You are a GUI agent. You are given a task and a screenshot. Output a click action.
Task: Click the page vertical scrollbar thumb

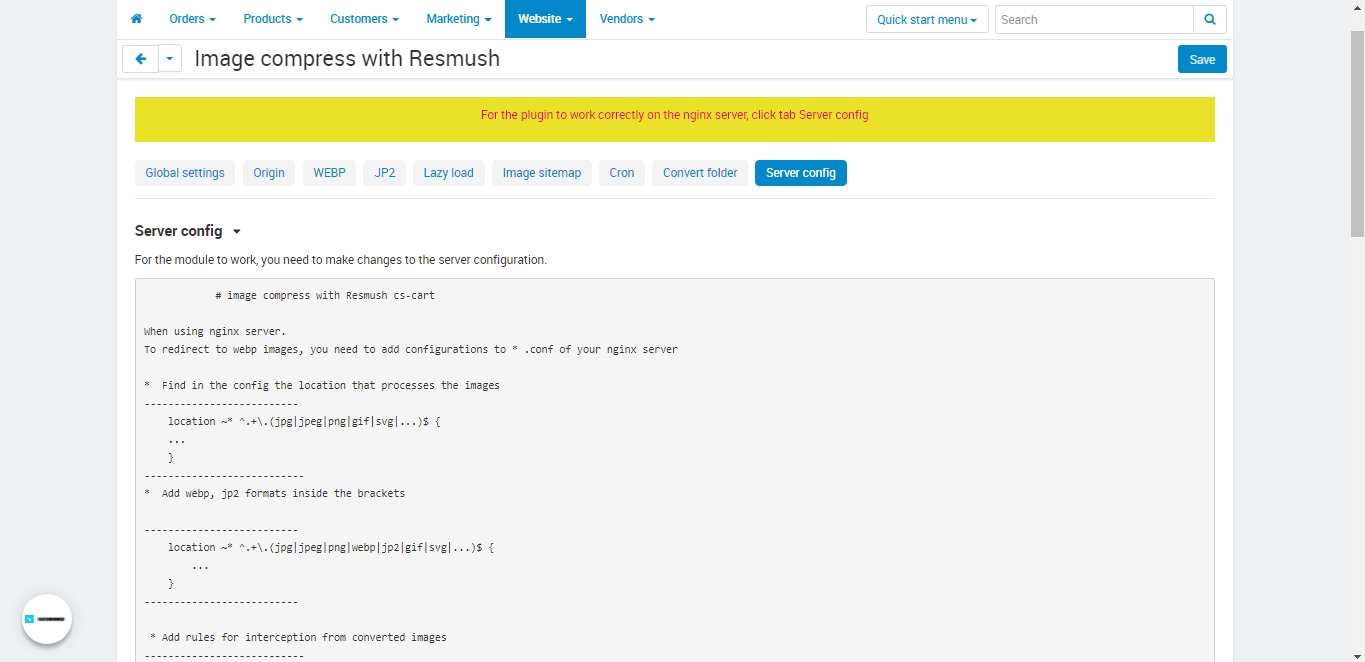point(1357,133)
